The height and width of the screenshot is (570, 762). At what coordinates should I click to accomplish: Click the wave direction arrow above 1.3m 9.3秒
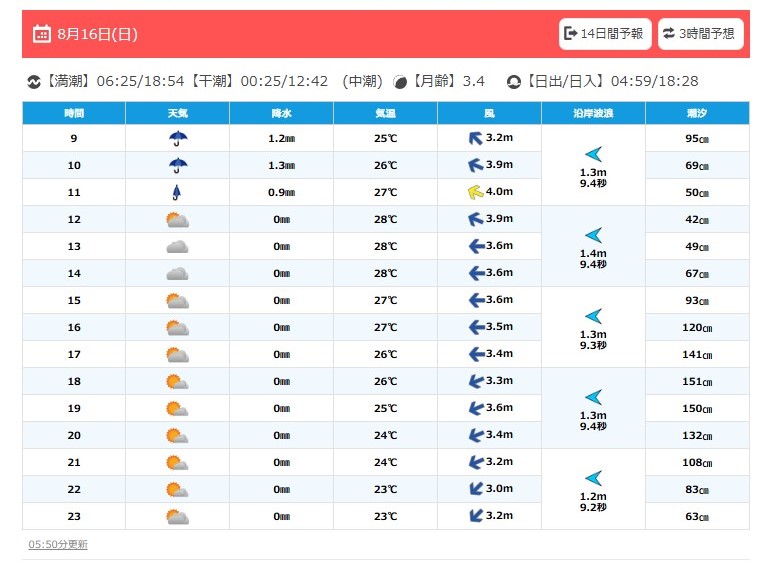[593, 316]
